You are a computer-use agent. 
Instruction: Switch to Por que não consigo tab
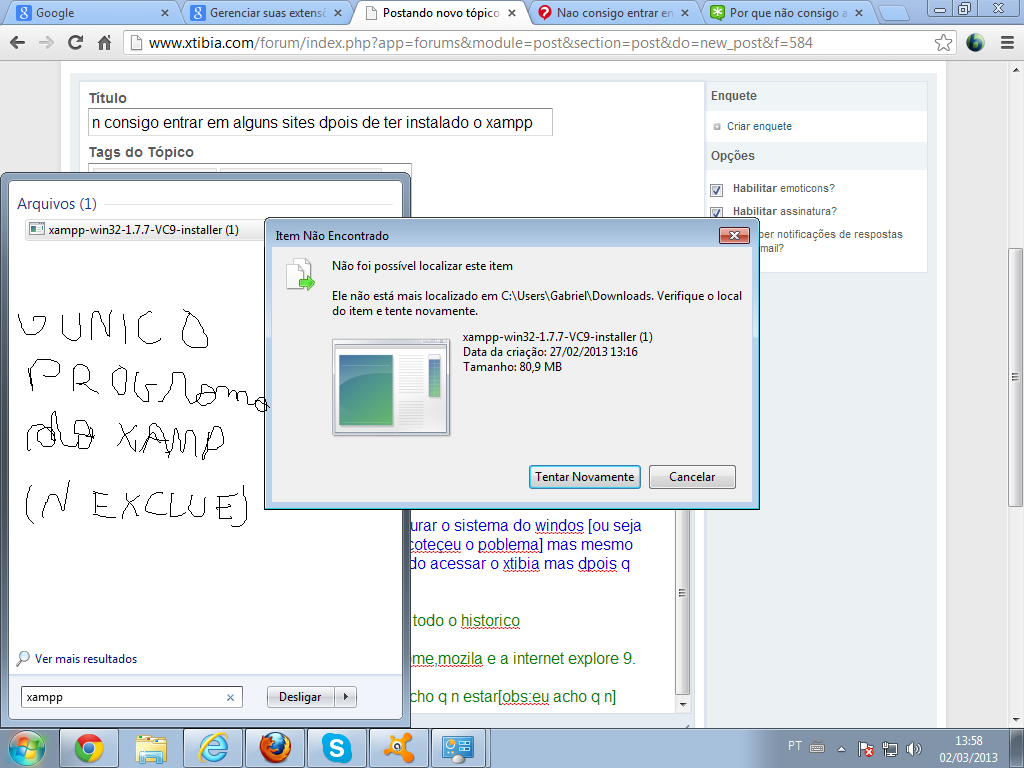pyautogui.click(x=787, y=12)
